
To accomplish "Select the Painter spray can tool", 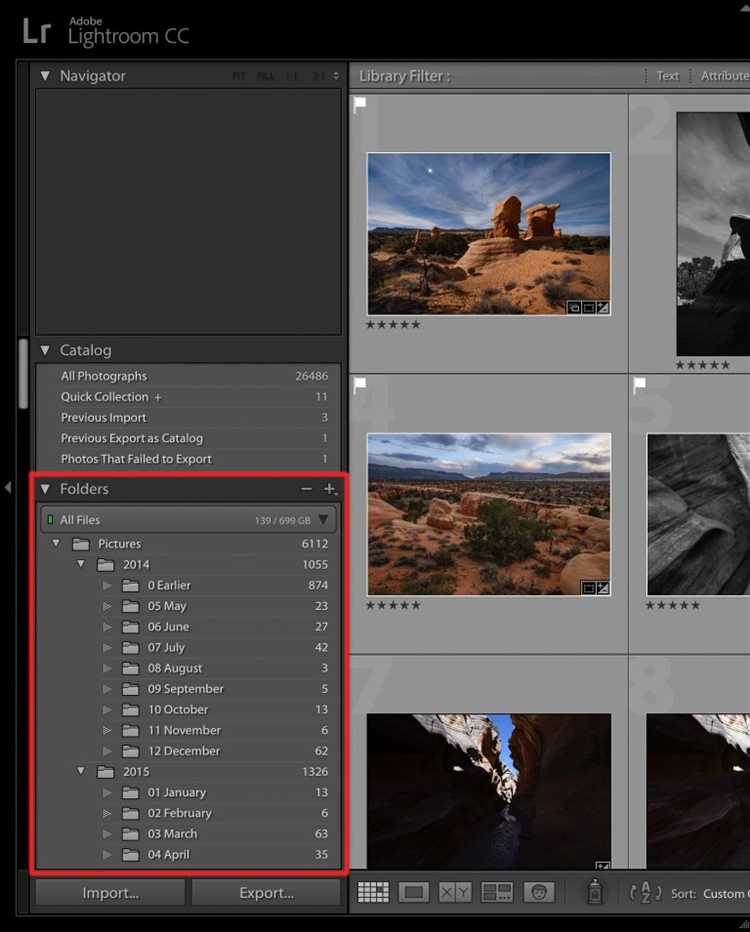I will pyautogui.click(x=595, y=892).
